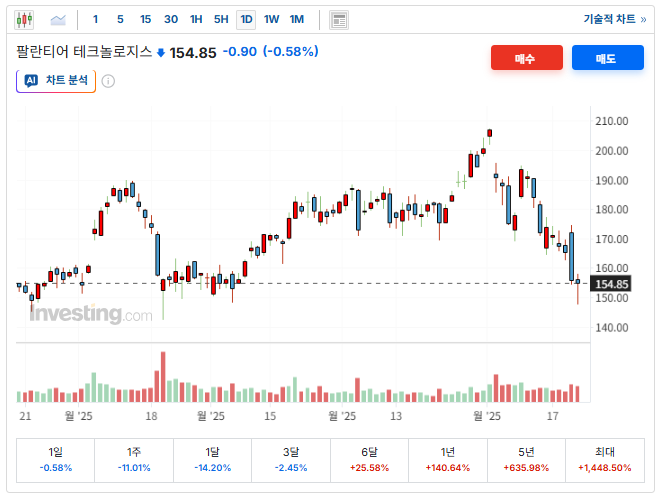Viewport: 657px width, 496px height.
Task: Click the blue down arrow by the price
Action: [160, 53]
